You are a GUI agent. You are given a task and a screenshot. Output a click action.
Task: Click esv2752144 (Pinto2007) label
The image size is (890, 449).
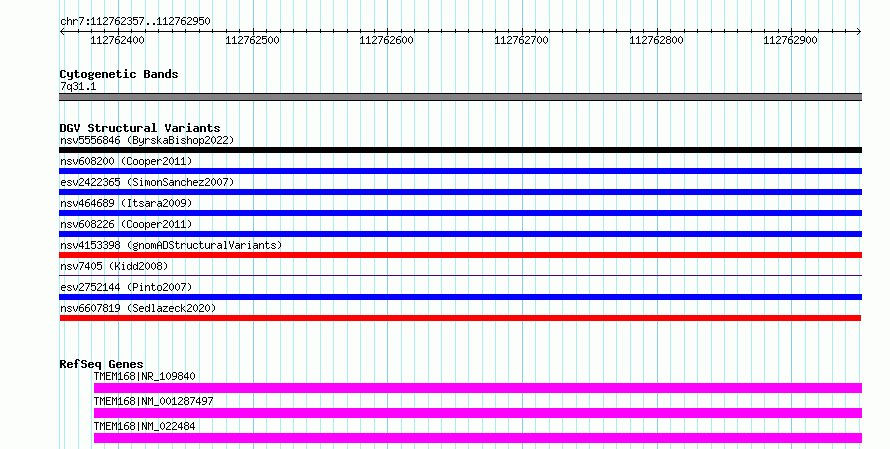click(x=126, y=287)
